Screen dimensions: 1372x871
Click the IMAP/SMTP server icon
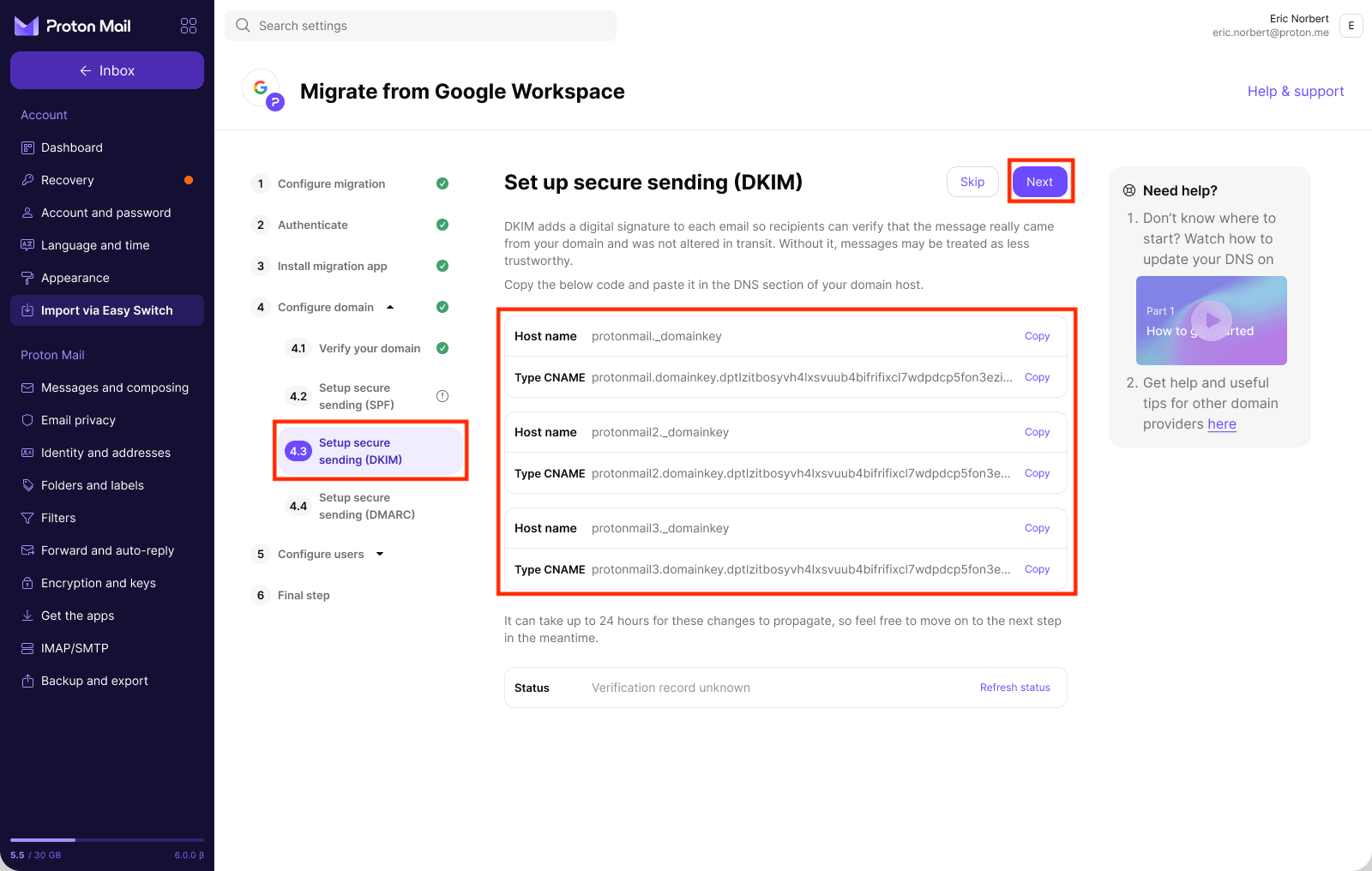pyautogui.click(x=27, y=648)
